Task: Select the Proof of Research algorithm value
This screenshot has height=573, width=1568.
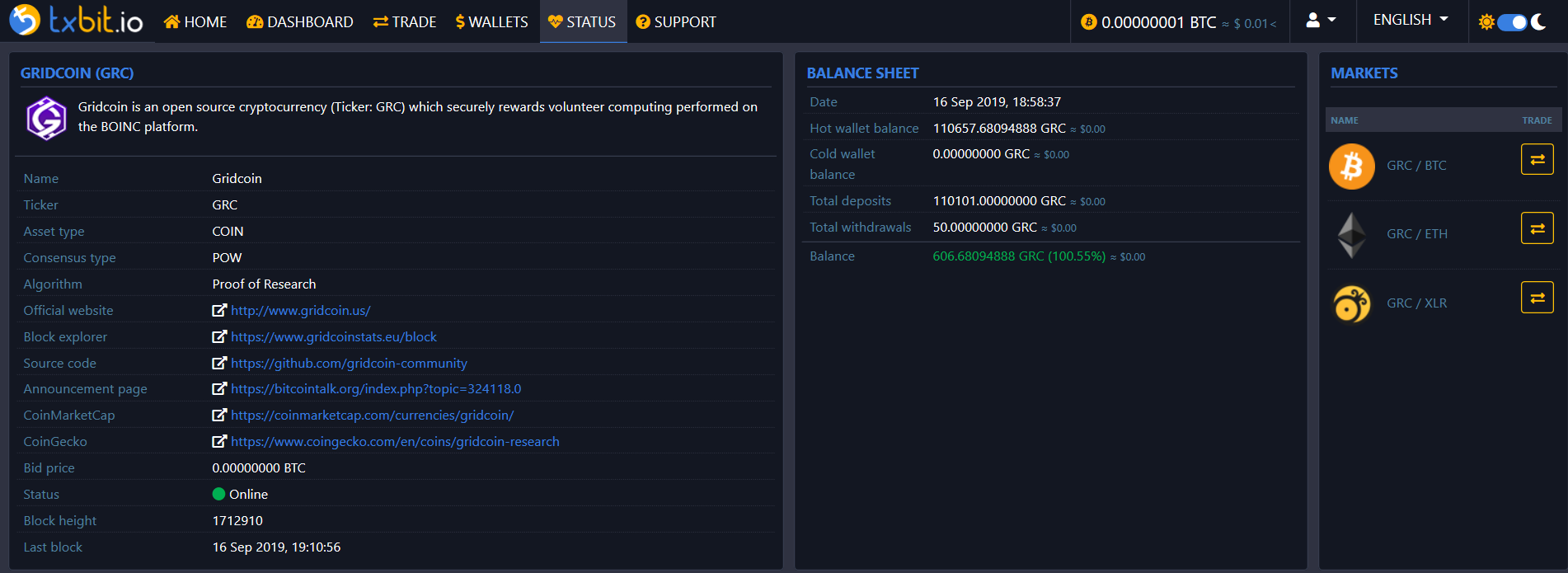Action: (x=264, y=284)
